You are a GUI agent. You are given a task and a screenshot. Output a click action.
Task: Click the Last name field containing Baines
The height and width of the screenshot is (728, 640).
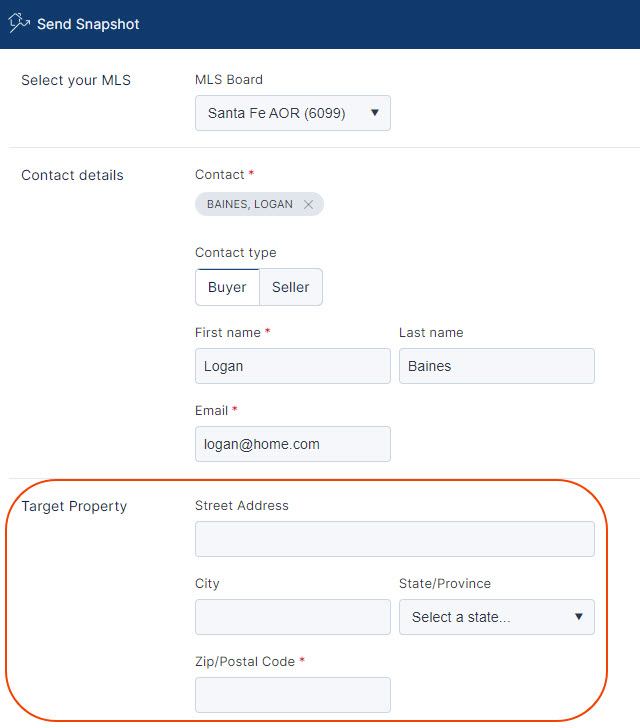point(496,366)
